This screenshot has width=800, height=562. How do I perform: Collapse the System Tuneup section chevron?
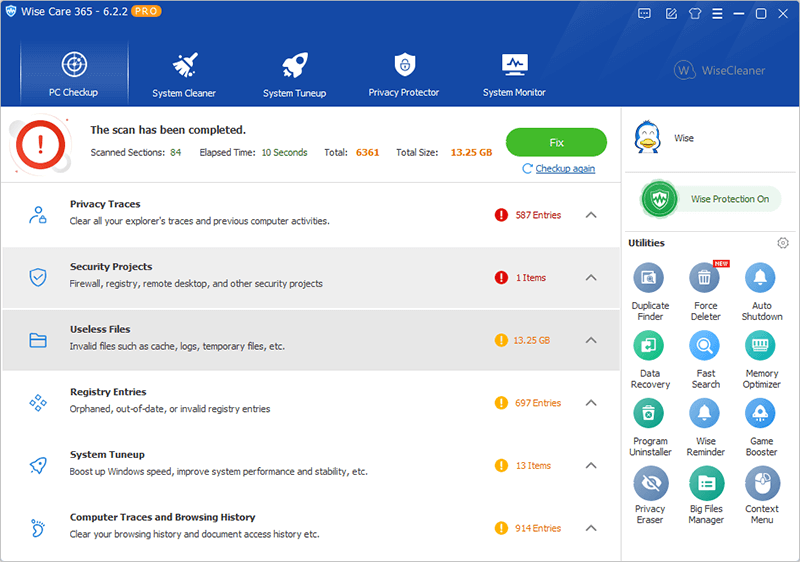tap(591, 465)
